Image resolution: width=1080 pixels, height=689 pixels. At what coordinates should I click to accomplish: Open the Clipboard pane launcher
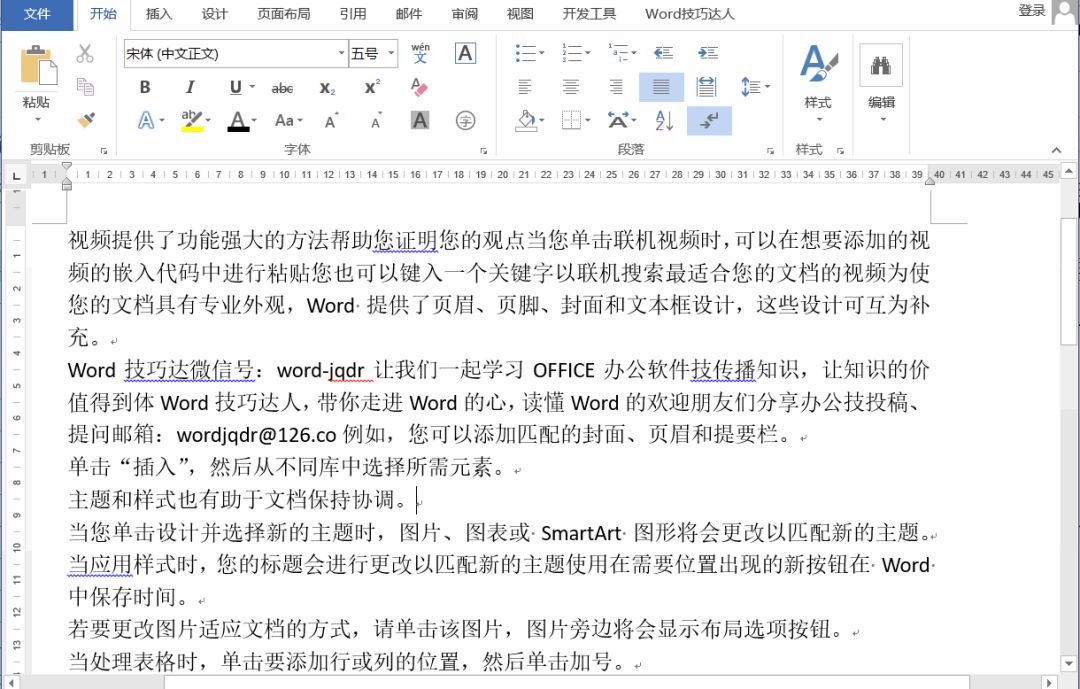[x=104, y=150]
